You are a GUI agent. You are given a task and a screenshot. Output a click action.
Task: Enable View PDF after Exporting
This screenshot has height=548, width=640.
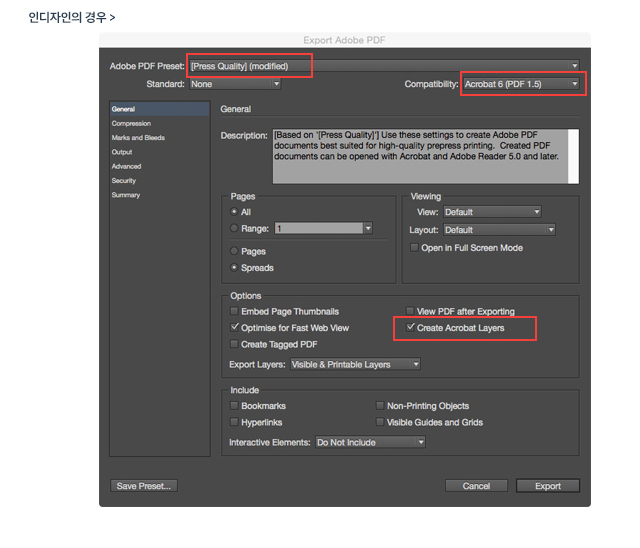pos(410,311)
